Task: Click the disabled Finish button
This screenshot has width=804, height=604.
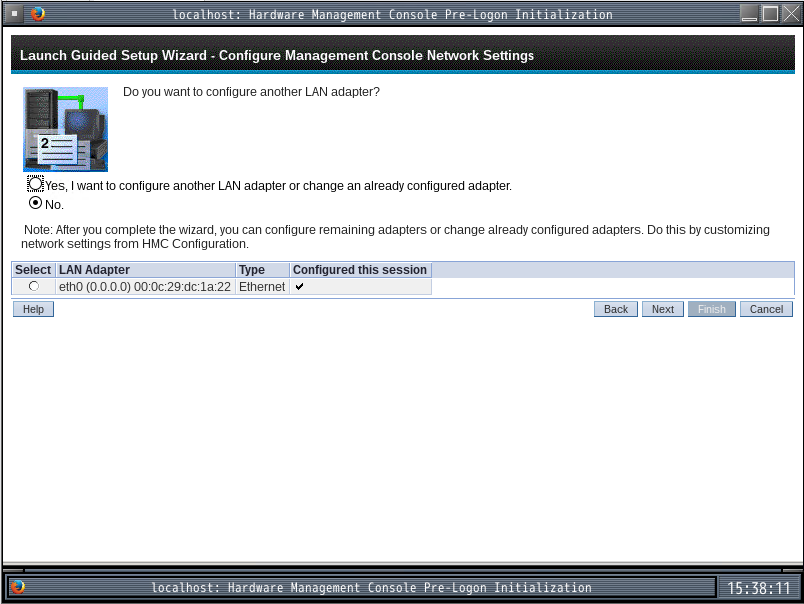Action: coord(712,309)
